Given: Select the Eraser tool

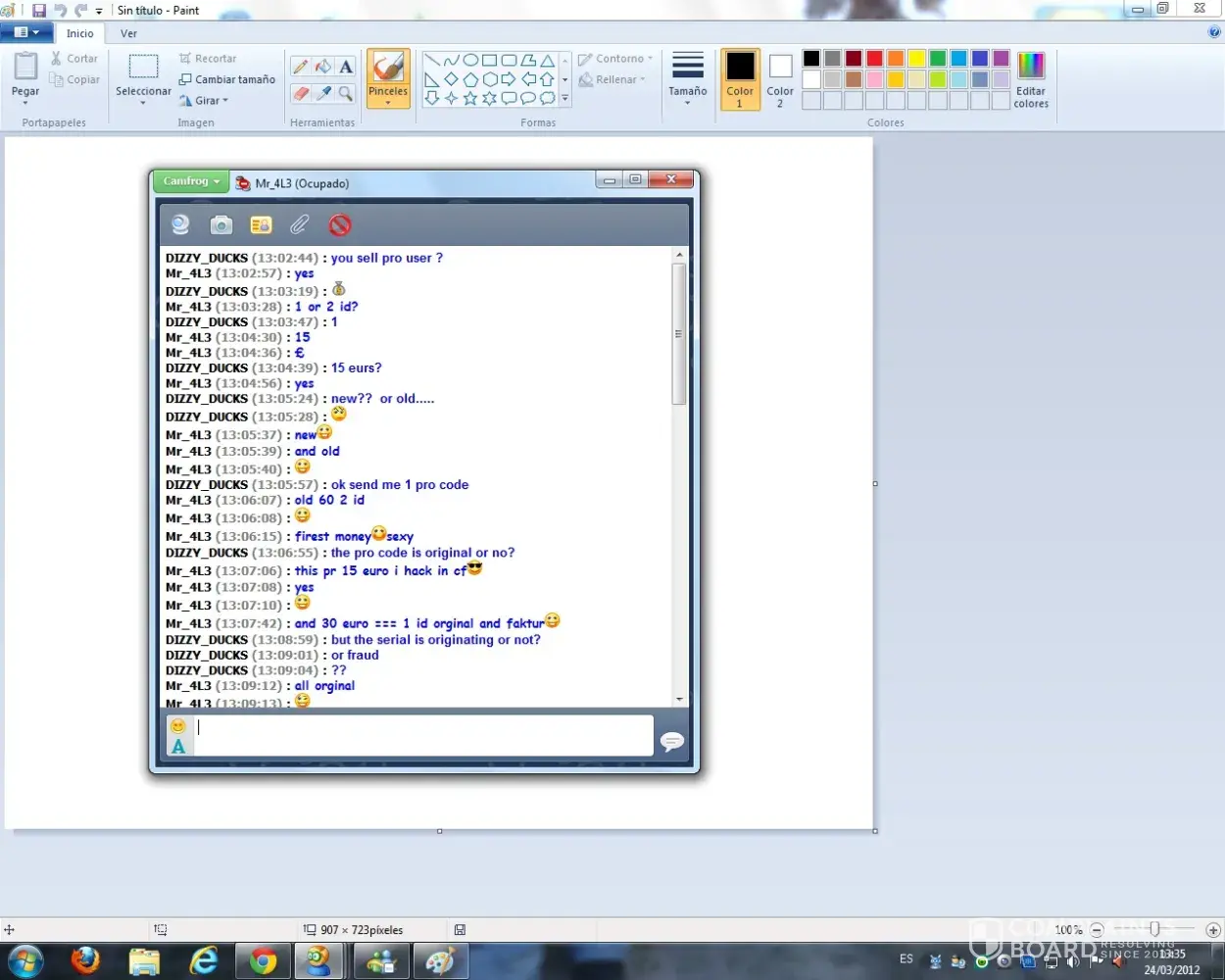Looking at the screenshot, I should click(301, 93).
